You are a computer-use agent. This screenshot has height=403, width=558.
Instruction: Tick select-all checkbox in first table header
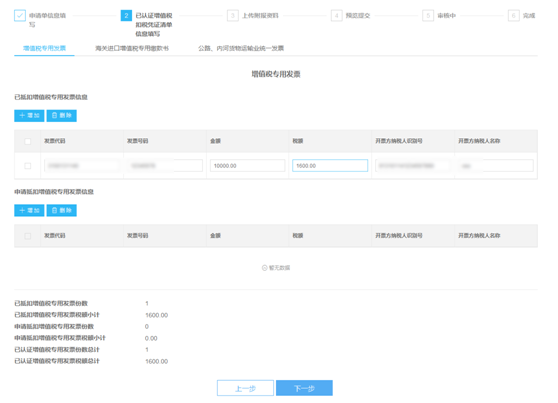[x=27, y=141]
